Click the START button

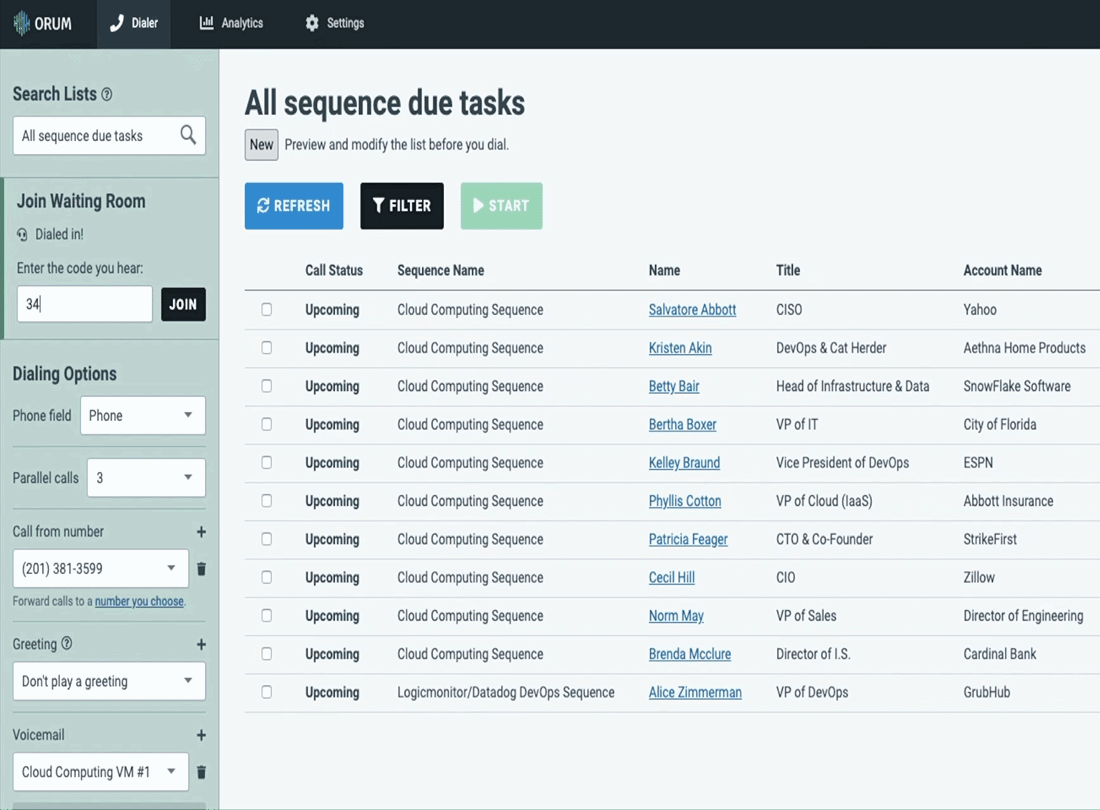(502, 205)
